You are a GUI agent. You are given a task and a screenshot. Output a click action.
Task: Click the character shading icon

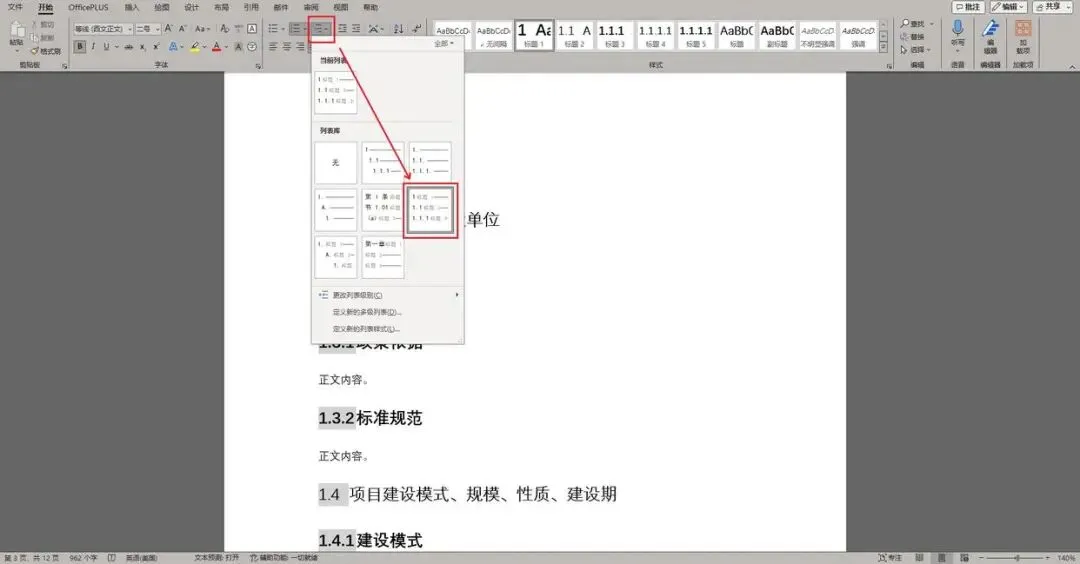[238, 47]
